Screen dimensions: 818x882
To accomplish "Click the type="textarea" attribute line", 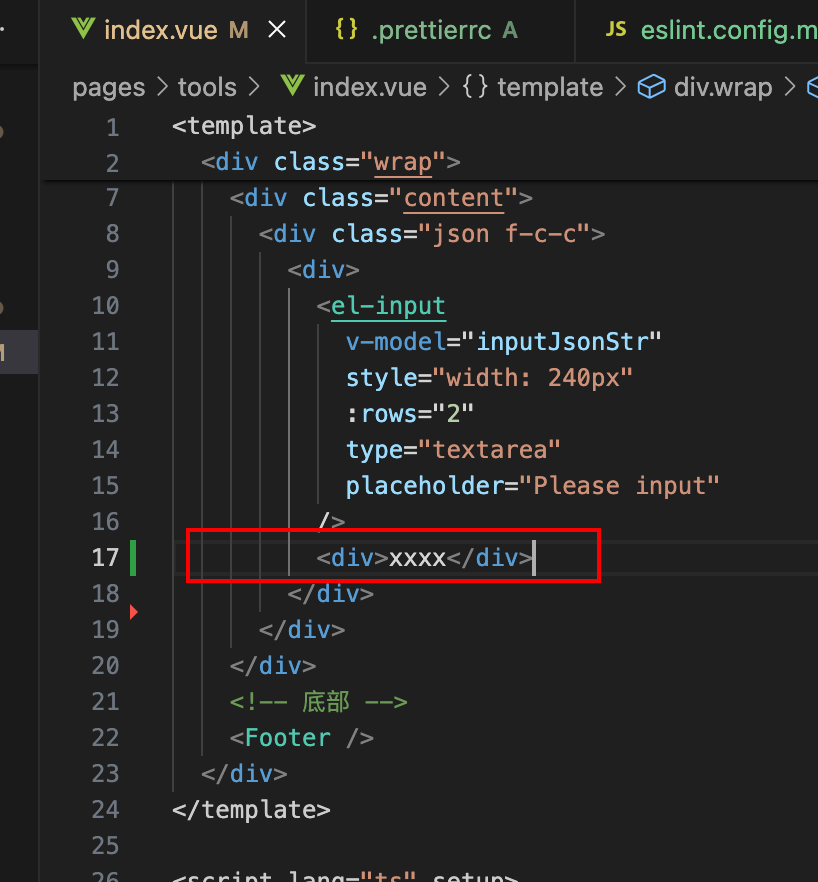I will [x=453, y=450].
